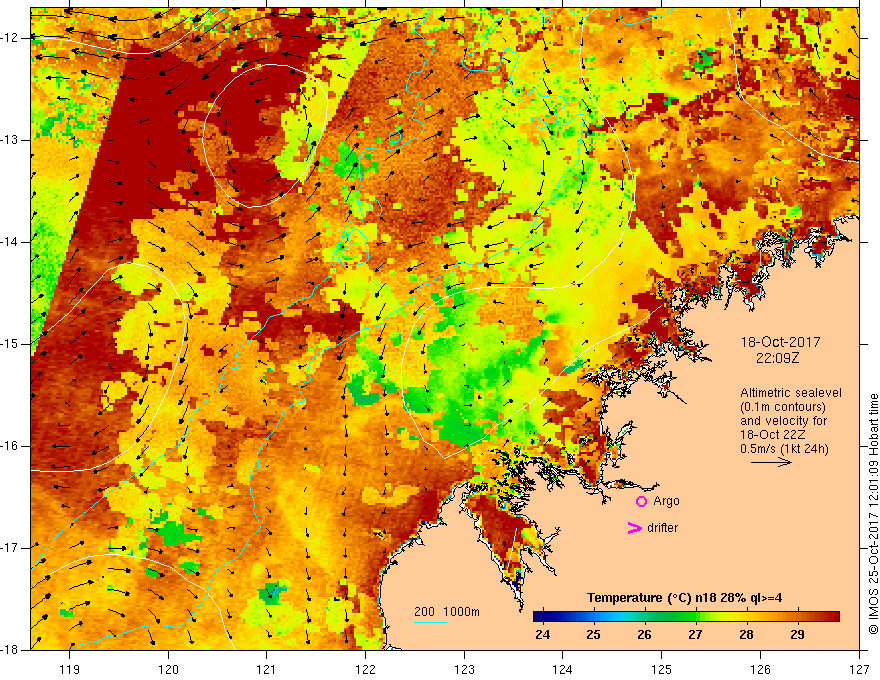Click the longitude axis label 119
This screenshot has height=680, width=880.
70,669
